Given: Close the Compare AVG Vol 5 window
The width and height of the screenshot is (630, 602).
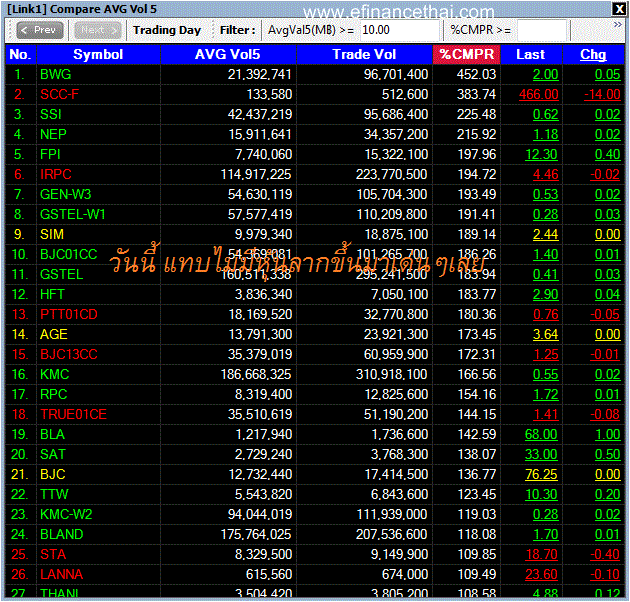Looking at the screenshot, I should [x=618, y=9].
